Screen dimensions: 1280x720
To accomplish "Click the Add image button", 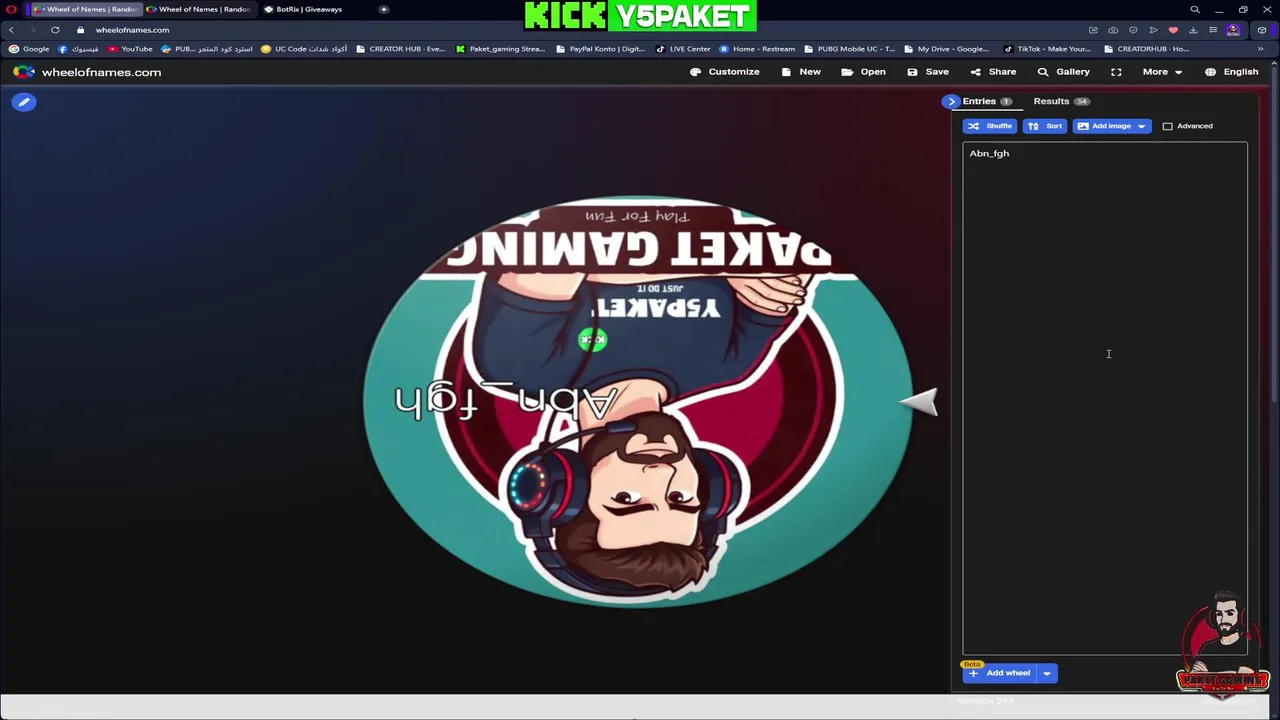I will [1103, 126].
